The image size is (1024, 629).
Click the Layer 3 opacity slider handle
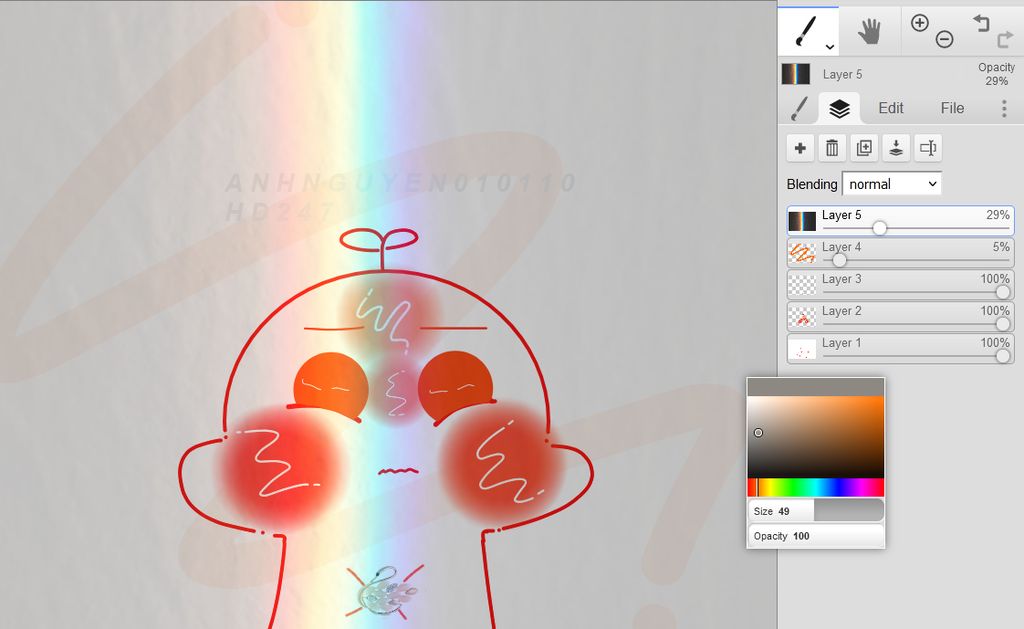(x=1002, y=292)
